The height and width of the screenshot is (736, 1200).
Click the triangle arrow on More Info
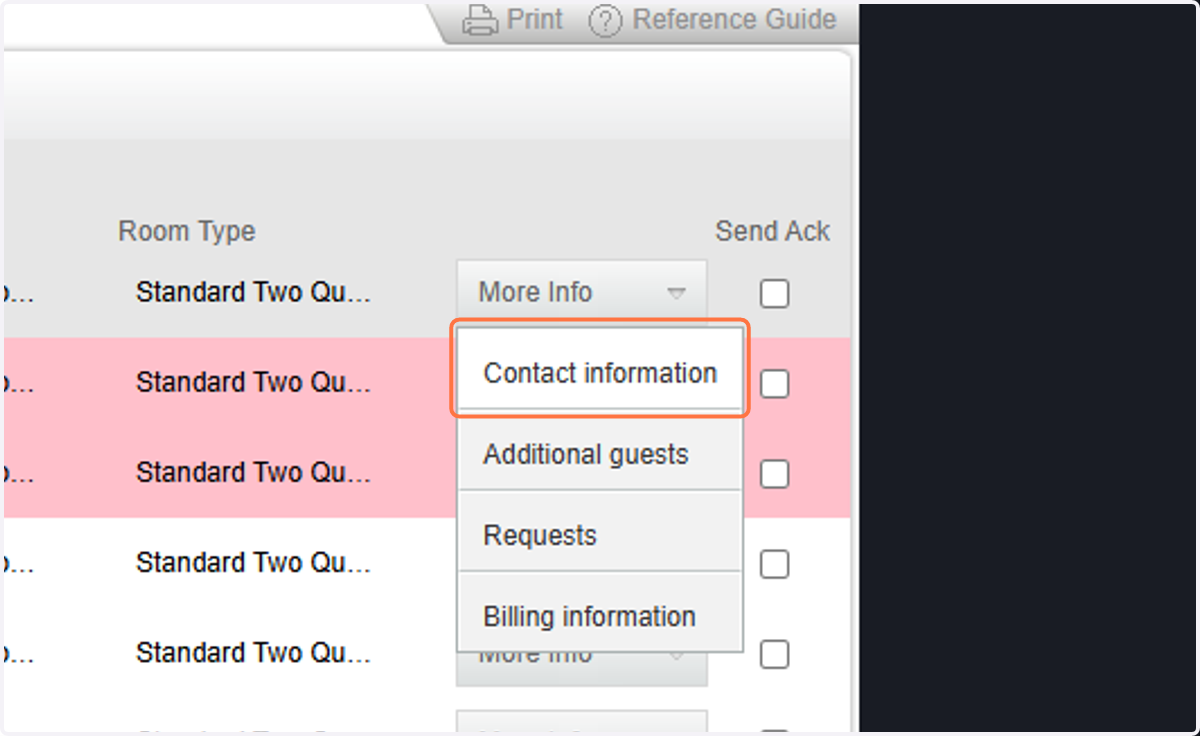676,293
